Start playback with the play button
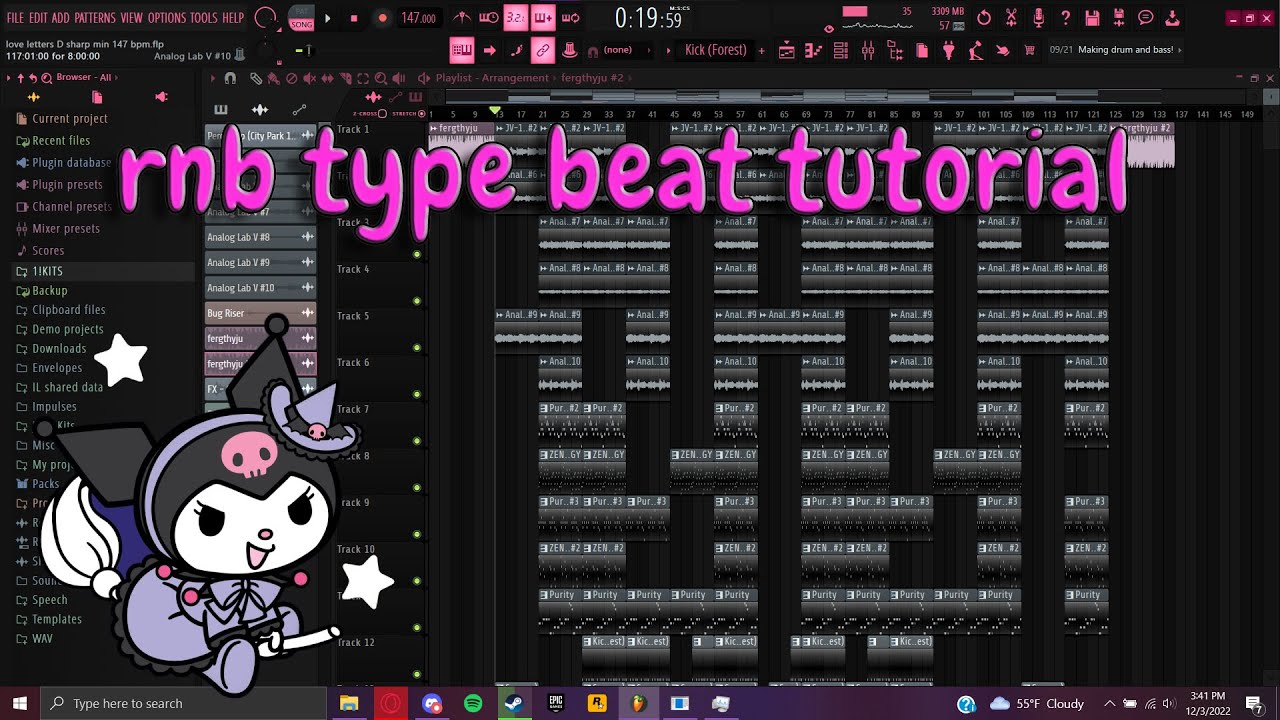Image resolution: width=1280 pixels, height=720 pixels. pyautogui.click(x=327, y=18)
